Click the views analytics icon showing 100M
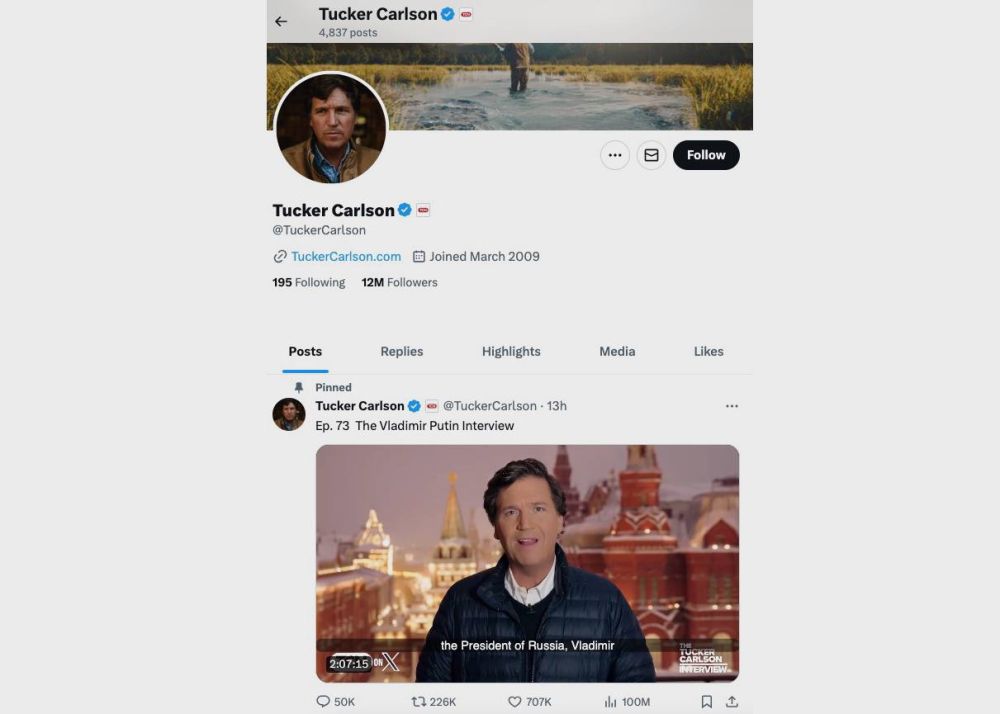1000x714 pixels. 612,702
